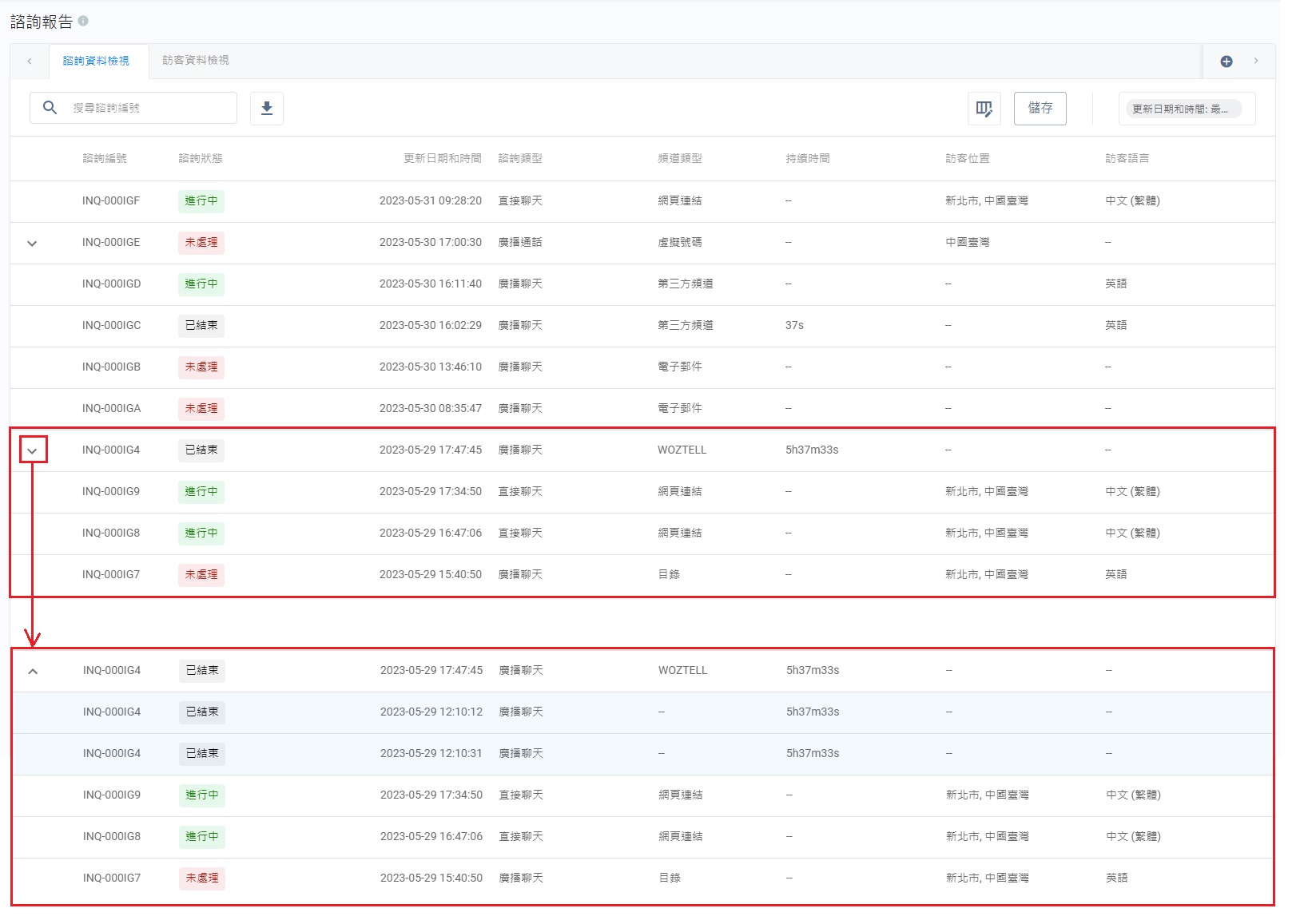Click the info icon beside 諮詢報告
Screen dimensions: 1312x924
[83, 21]
